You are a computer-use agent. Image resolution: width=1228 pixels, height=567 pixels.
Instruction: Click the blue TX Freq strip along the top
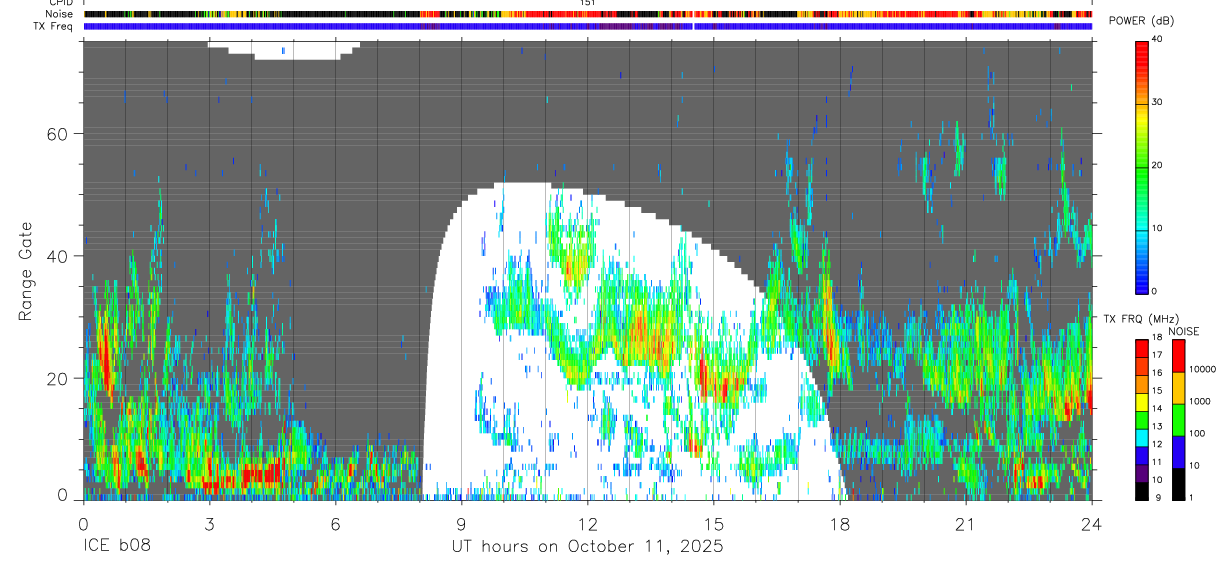588,26
